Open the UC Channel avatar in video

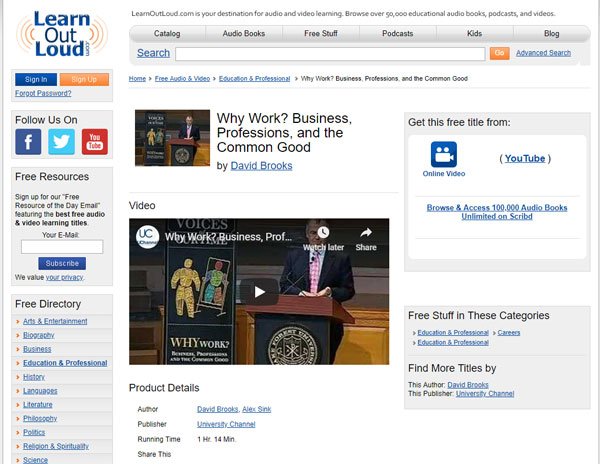147,236
